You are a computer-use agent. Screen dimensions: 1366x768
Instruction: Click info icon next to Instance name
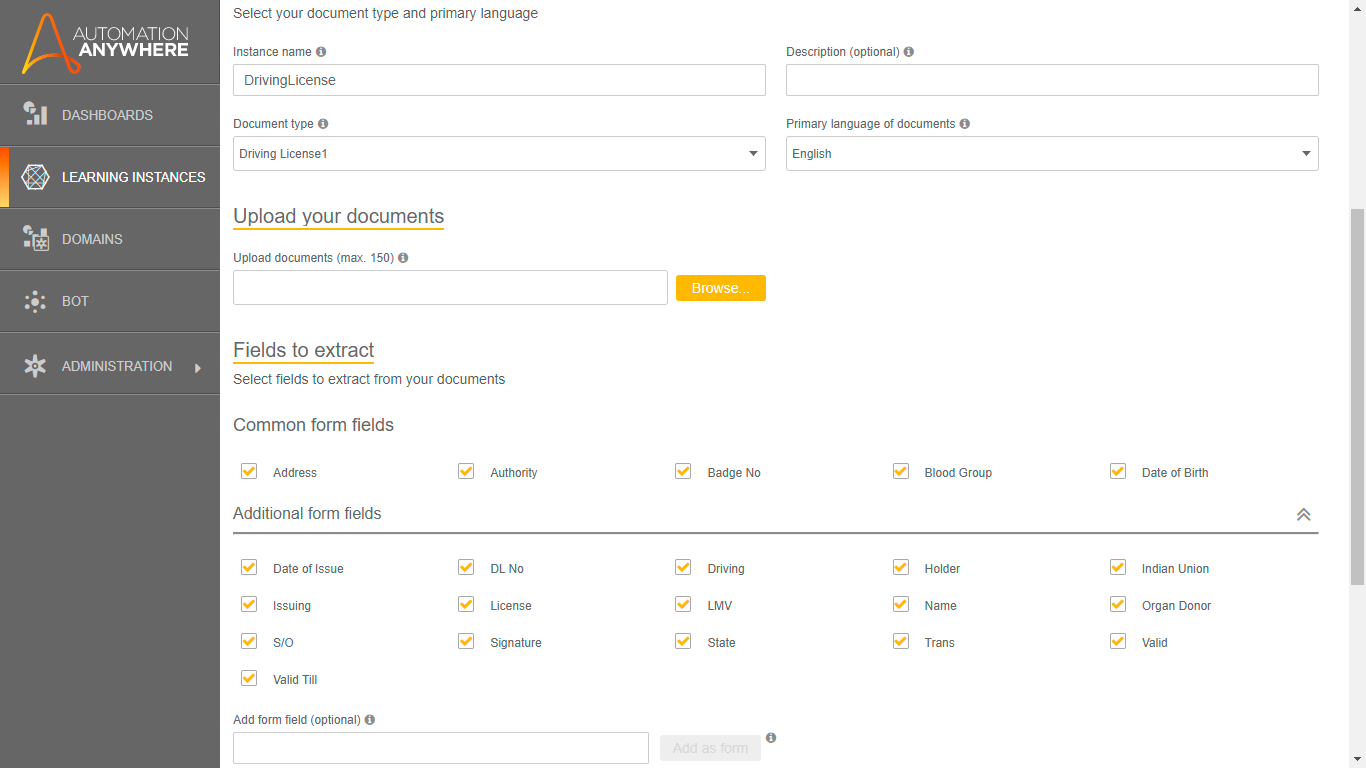click(321, 52)
